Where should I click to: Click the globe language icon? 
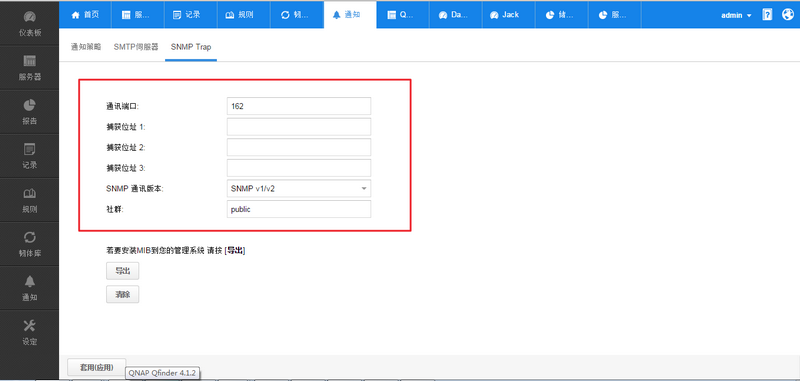787,15
